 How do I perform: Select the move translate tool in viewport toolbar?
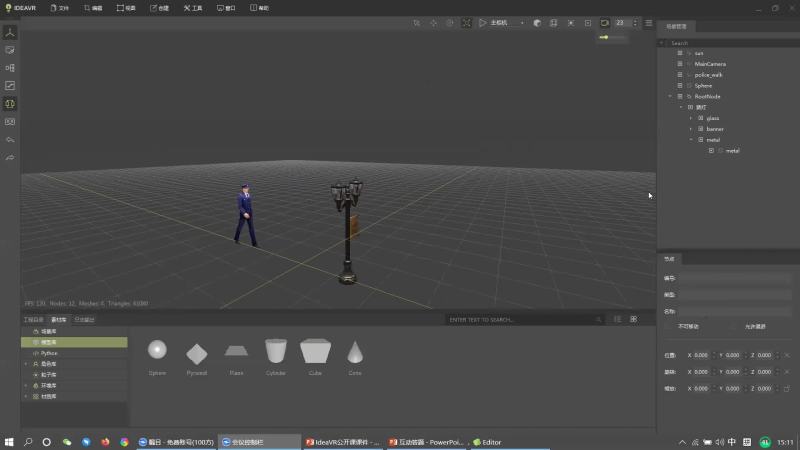[433, 23]
